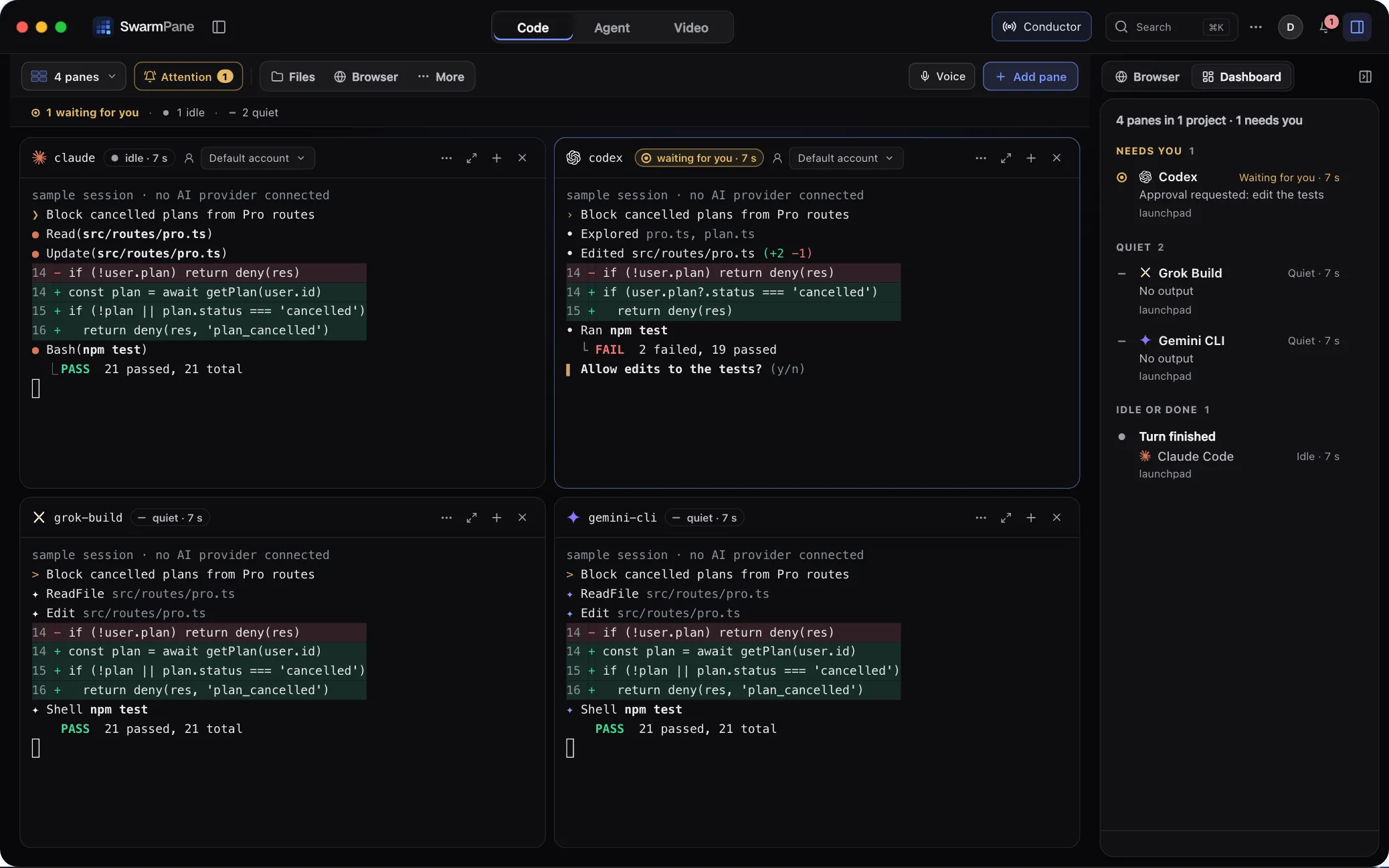Click the 'Turn finished' dashboard label
Viewport: 1389px width, 868px height.
point(1177,436)
